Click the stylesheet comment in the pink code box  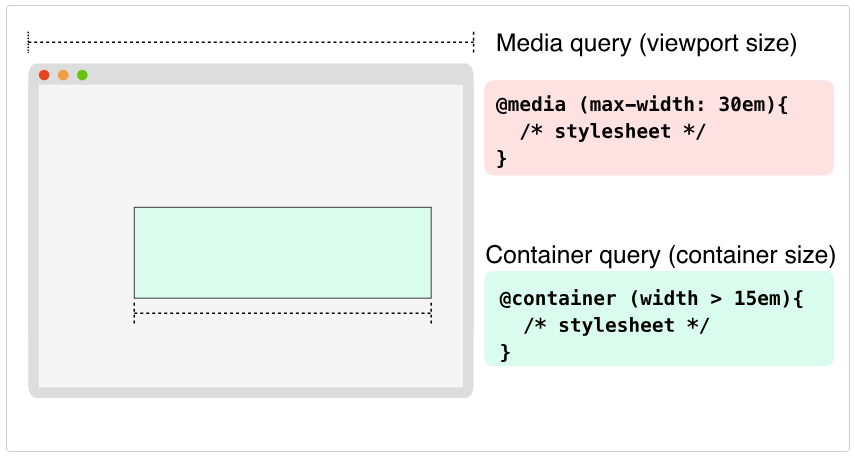tap(613, 131)
